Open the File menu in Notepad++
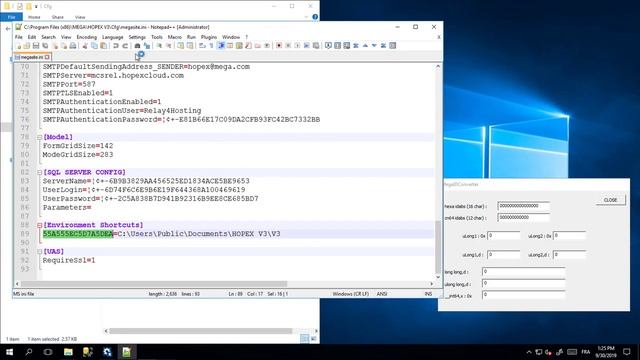Viewport: 640px width, 360px height. [19, 37]
